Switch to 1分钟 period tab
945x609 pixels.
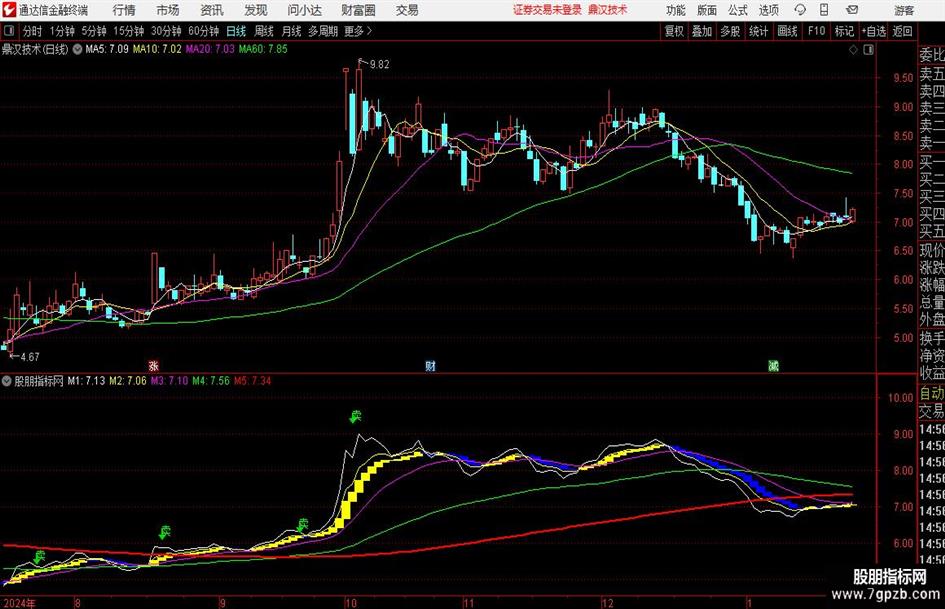62,31
